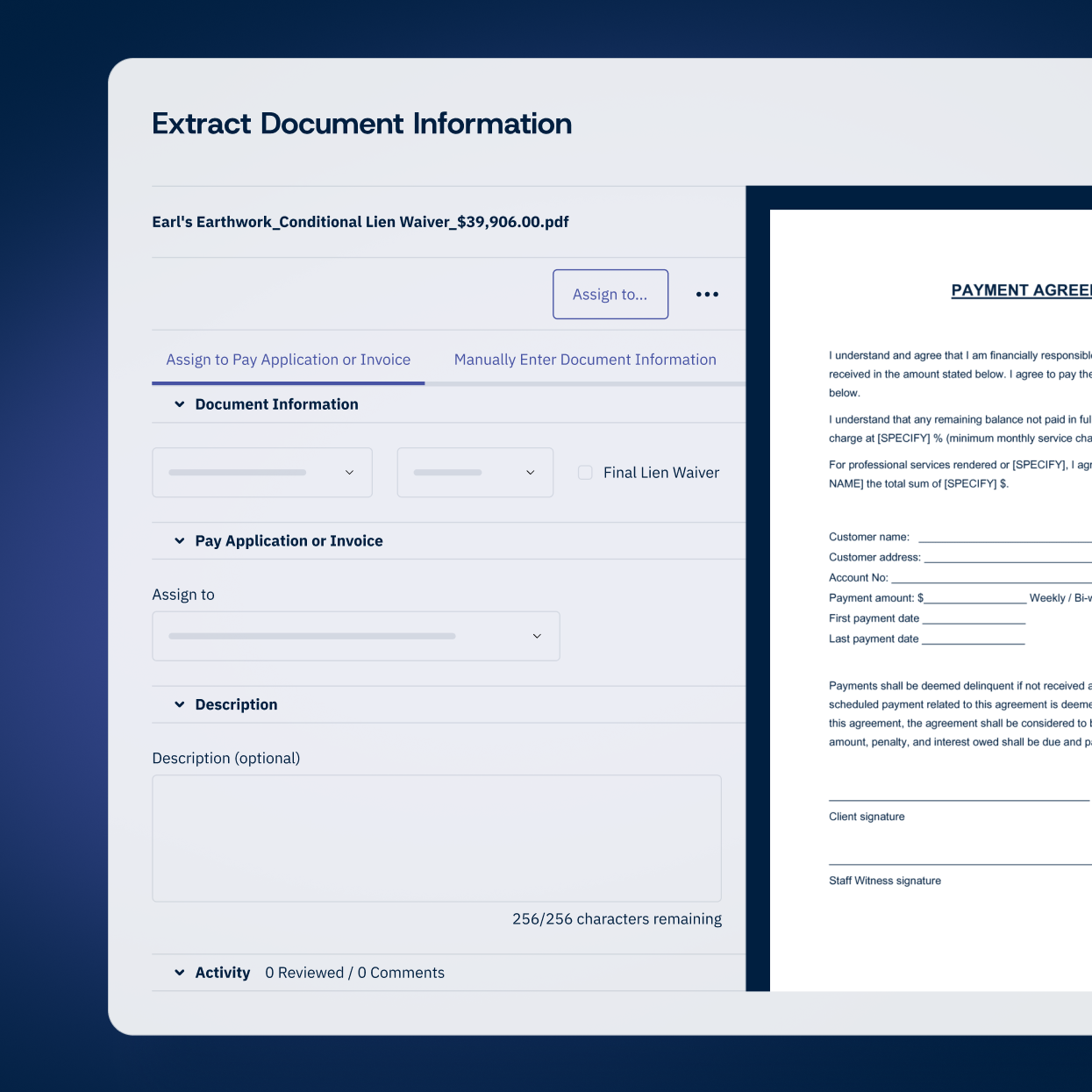Collapse the Description section
1092x1092 pixels.
(180, 704)
